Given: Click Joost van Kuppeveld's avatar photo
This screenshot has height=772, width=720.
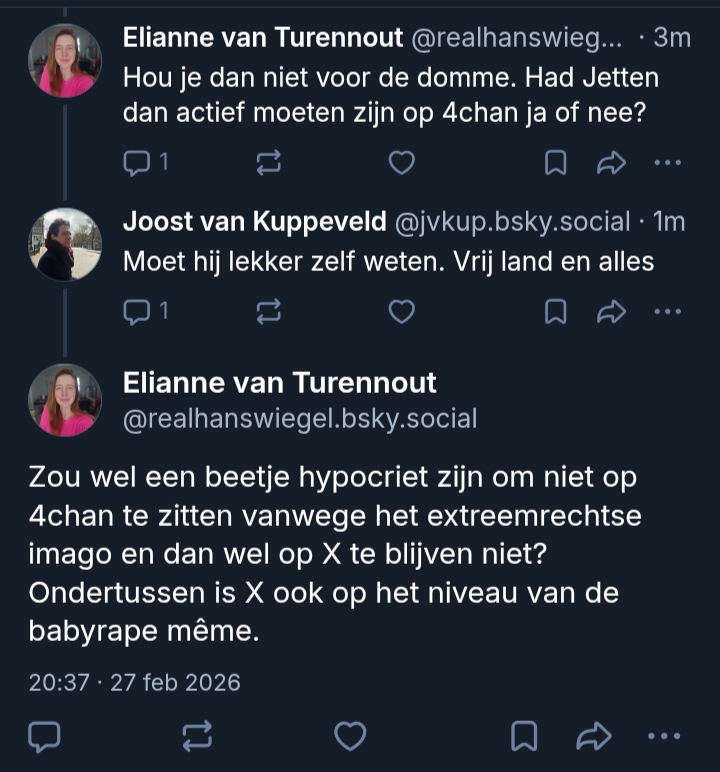Looking at the screenshot, I should pos(65,245).
